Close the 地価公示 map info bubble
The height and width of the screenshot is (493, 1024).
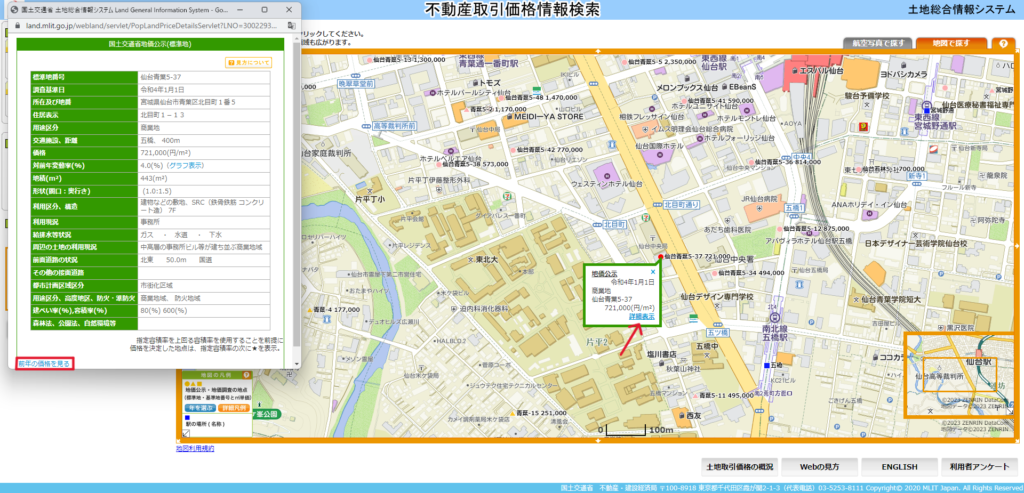click(x=652, y=271)
